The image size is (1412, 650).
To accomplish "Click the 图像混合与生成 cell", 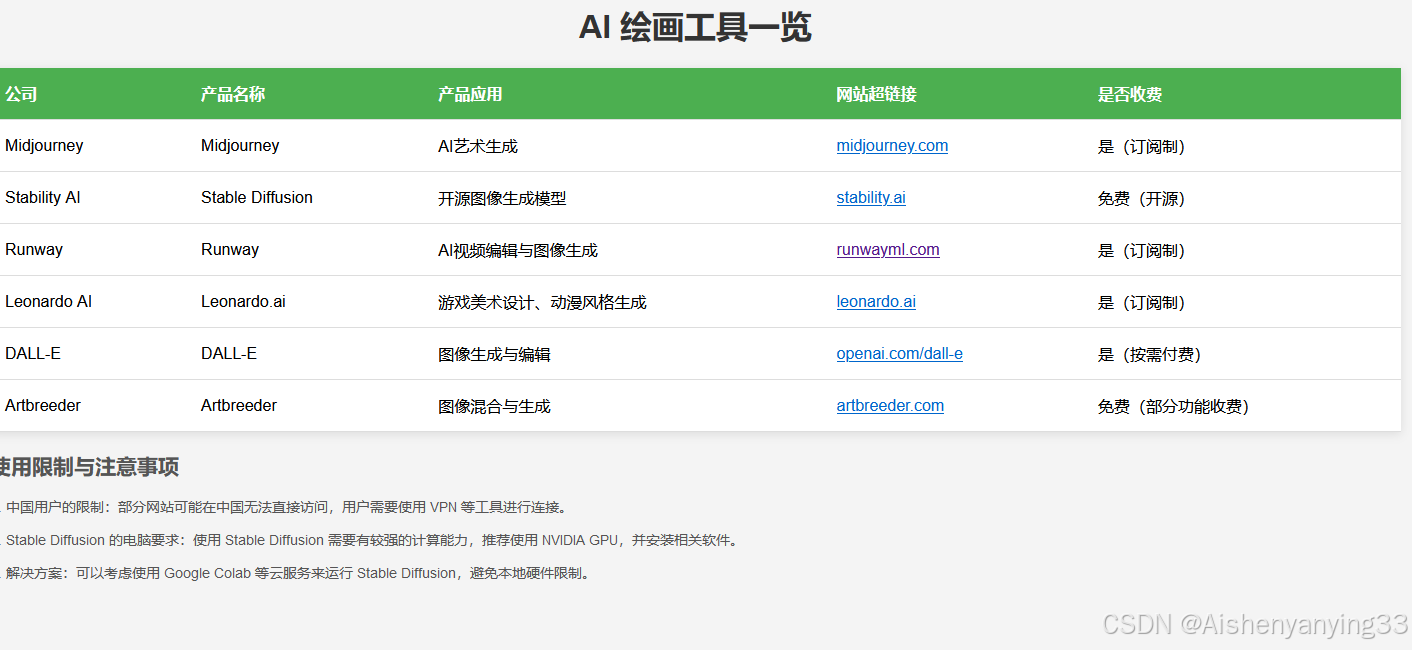I will pyautogui.click(x=494, y=406).
